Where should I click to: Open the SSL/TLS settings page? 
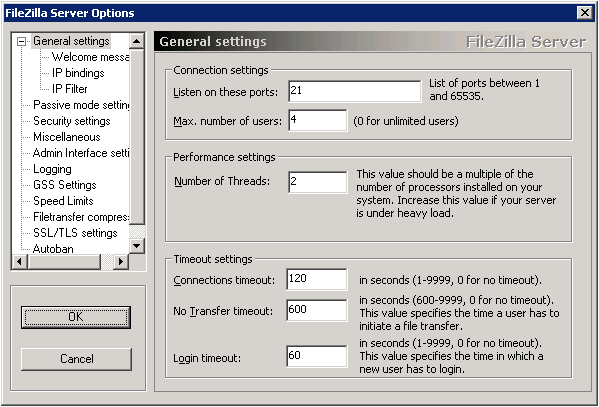(x=75, y=233)
